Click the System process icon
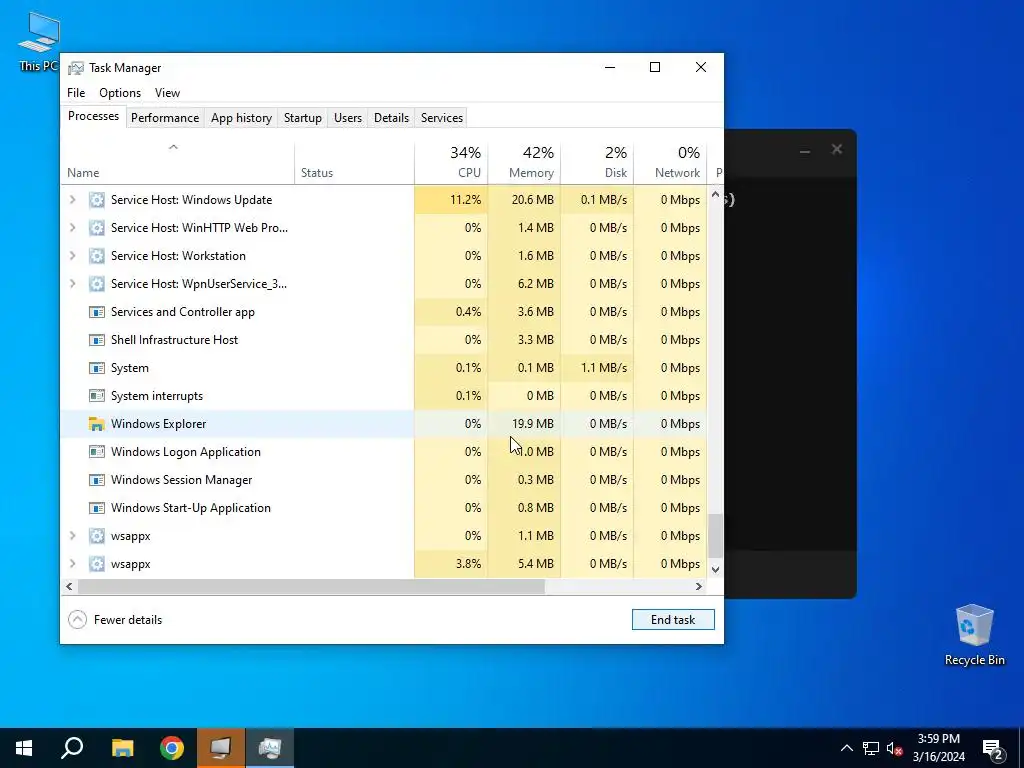 coord(97,368)
